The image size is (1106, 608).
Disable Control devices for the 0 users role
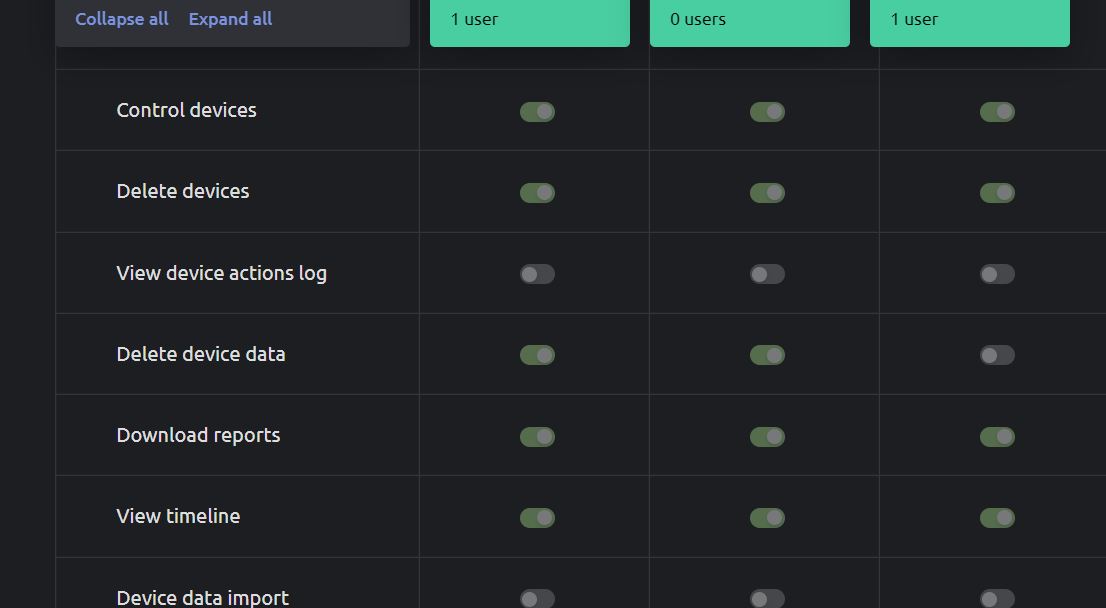click(767, 112)
